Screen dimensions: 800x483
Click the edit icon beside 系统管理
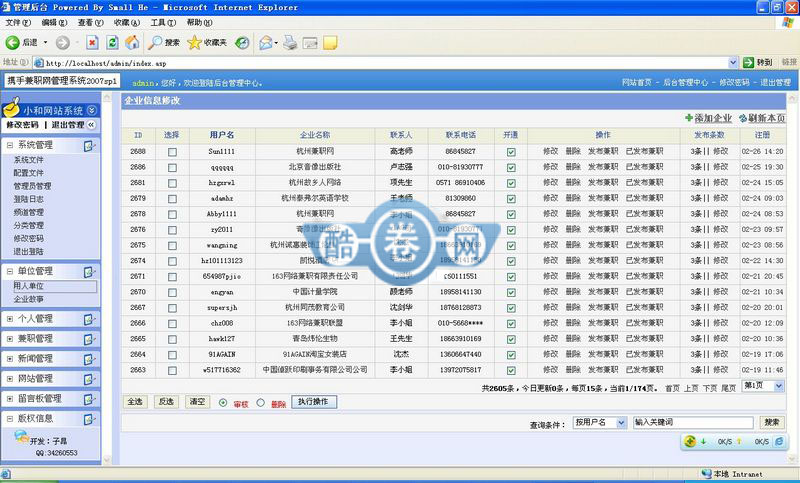pyautogui.click(x=89, y=146)
